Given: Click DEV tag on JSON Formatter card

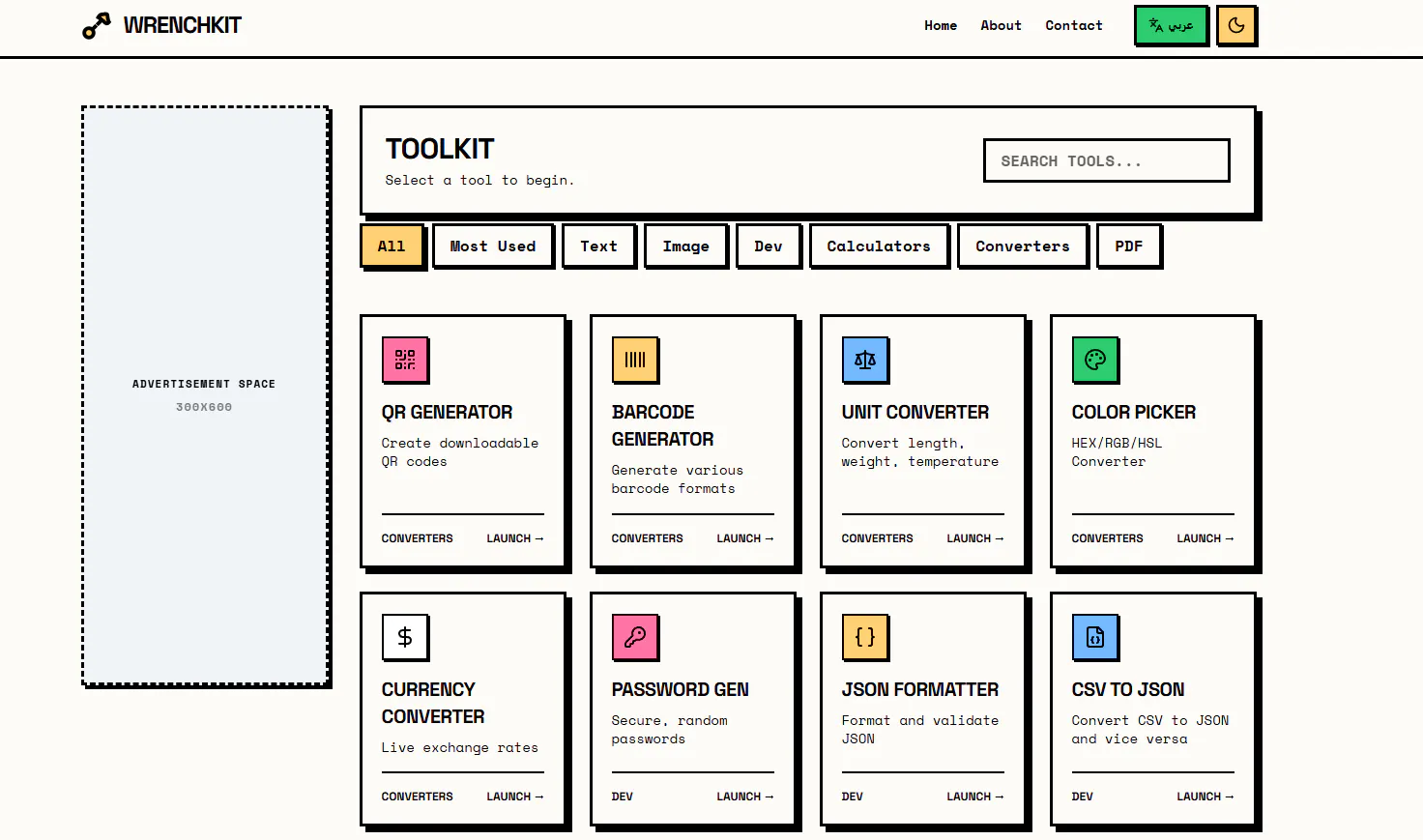Looking at the screenshot, I should coord(853,797).
